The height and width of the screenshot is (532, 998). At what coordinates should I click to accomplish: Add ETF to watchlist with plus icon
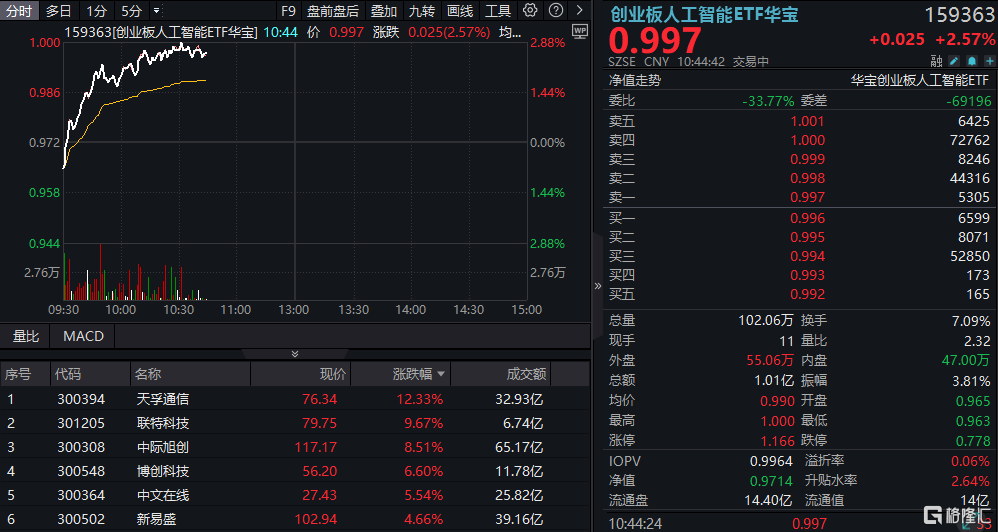pyautogui.click(x=990, y=61)
